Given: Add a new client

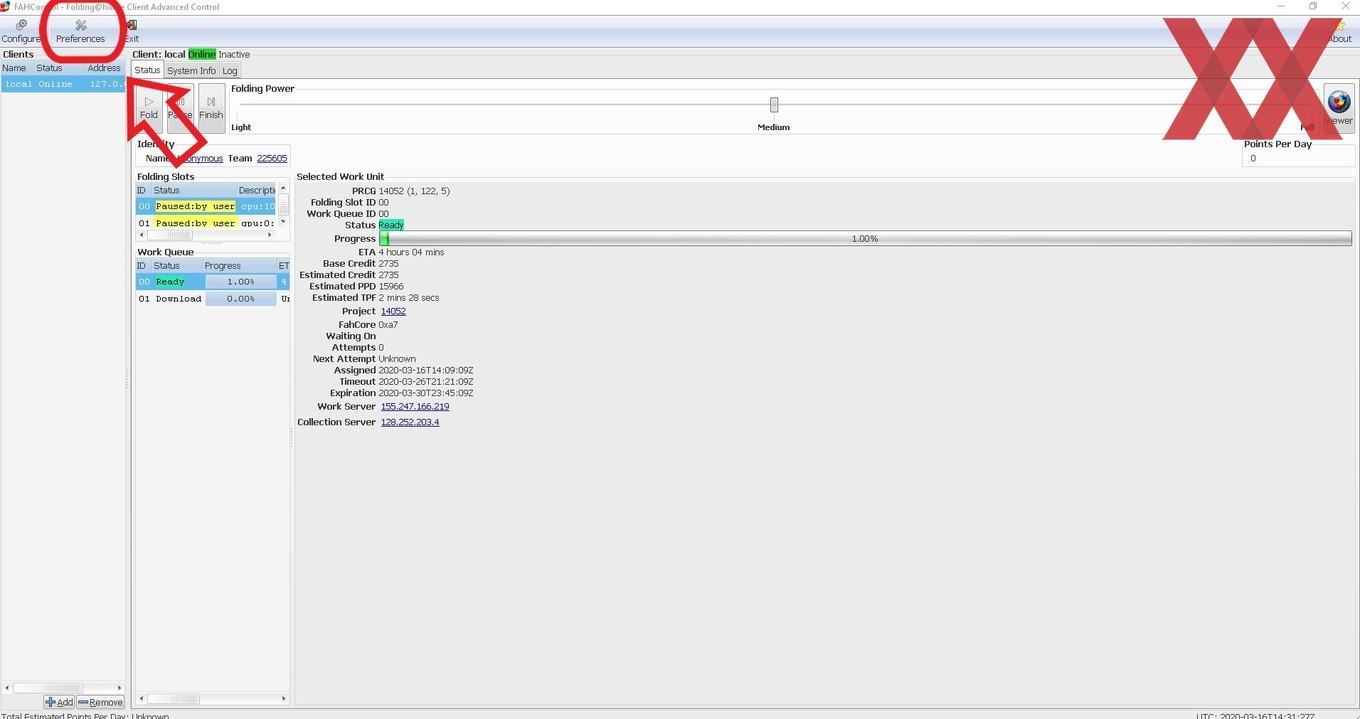Looking at the screenshot, I should pos(59,702).
